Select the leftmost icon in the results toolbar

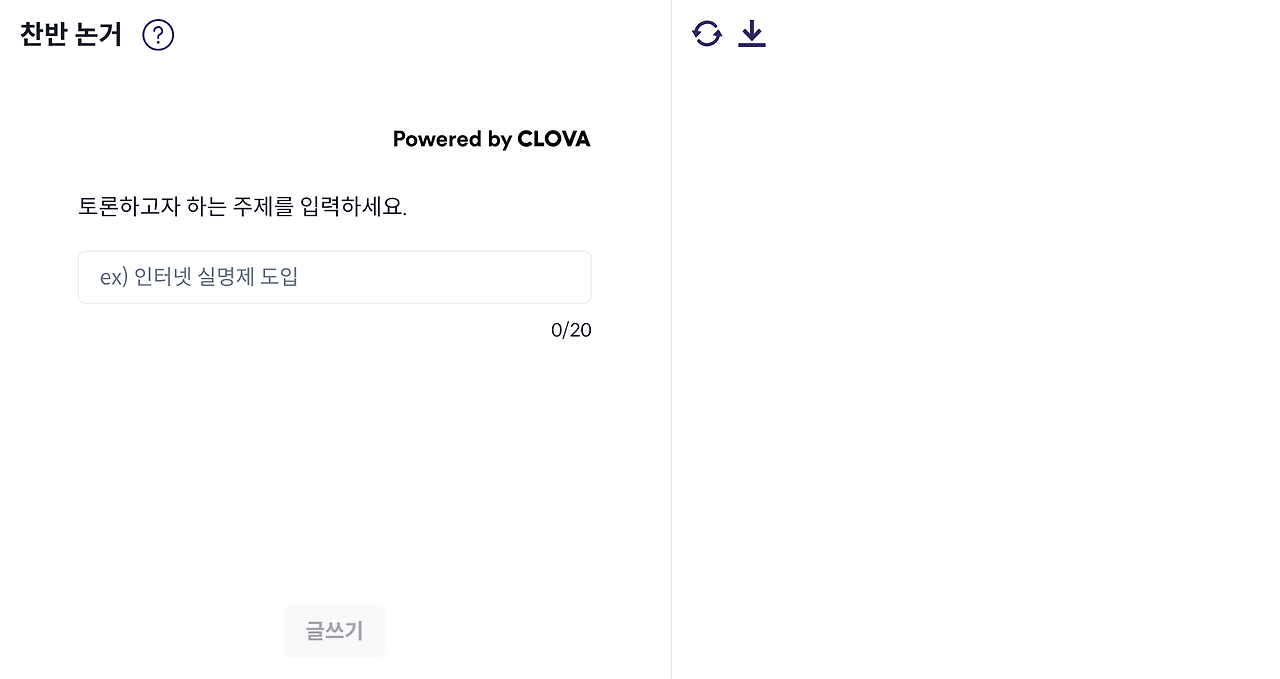pos(707,33)
